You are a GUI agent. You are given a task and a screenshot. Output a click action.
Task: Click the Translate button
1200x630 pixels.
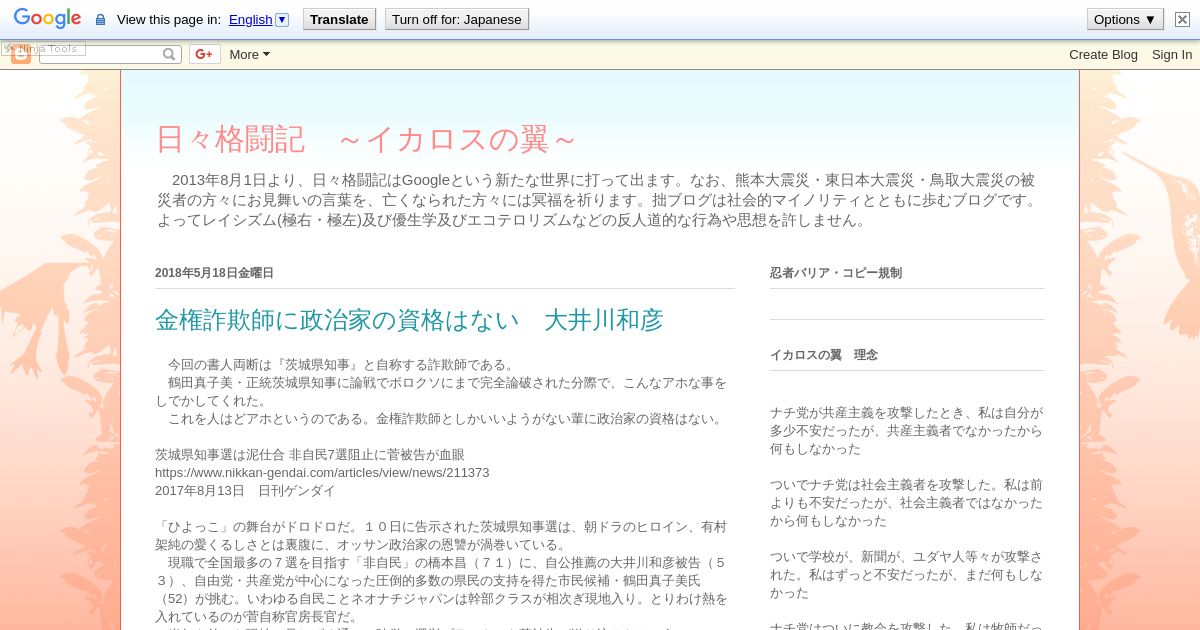[339, 19]
